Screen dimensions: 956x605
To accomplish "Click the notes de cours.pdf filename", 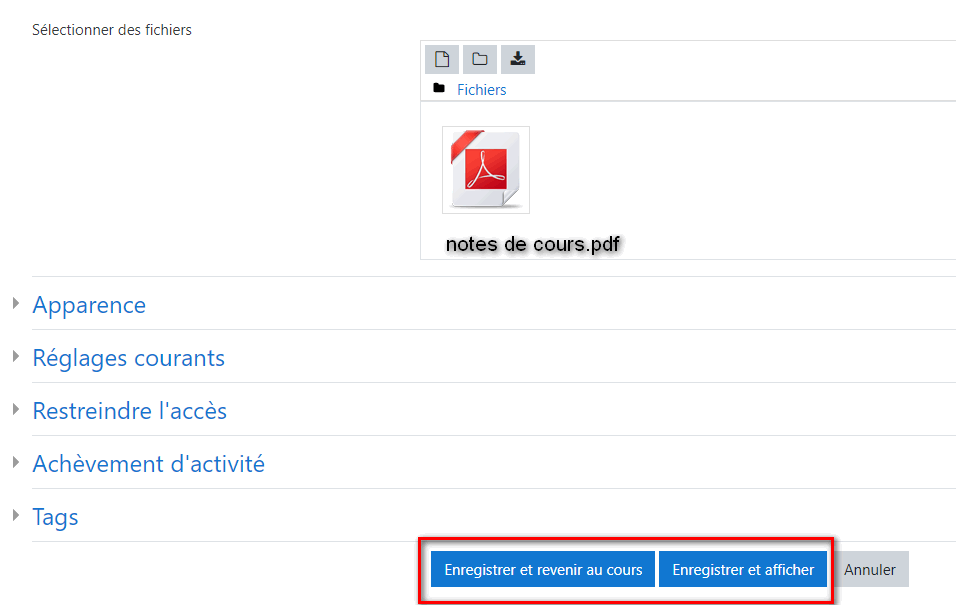I will pos(532,244).
